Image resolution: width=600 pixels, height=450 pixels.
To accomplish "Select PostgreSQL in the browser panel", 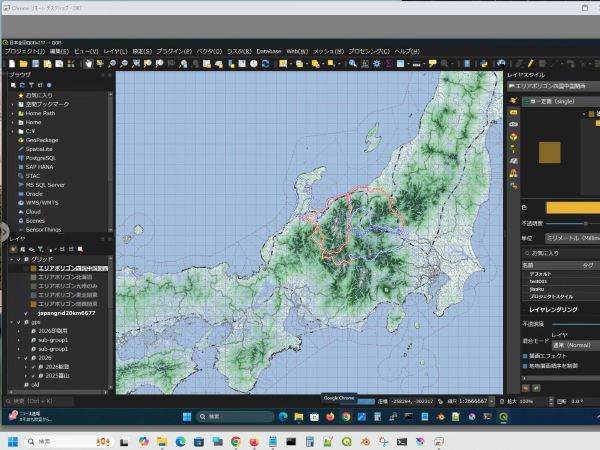I will pos(40,158).
